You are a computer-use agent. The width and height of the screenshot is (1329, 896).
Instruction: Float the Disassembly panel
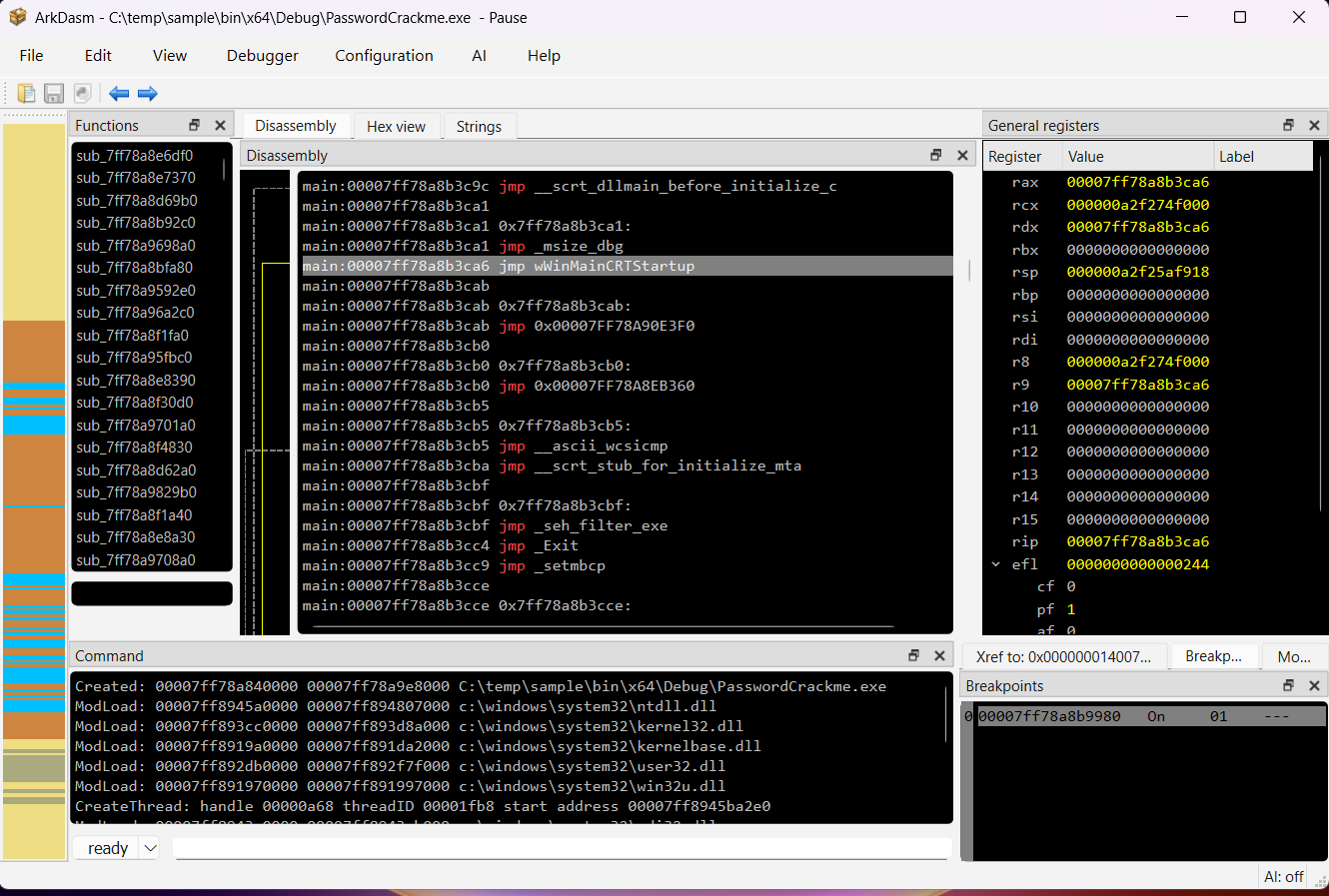[936, 155]
